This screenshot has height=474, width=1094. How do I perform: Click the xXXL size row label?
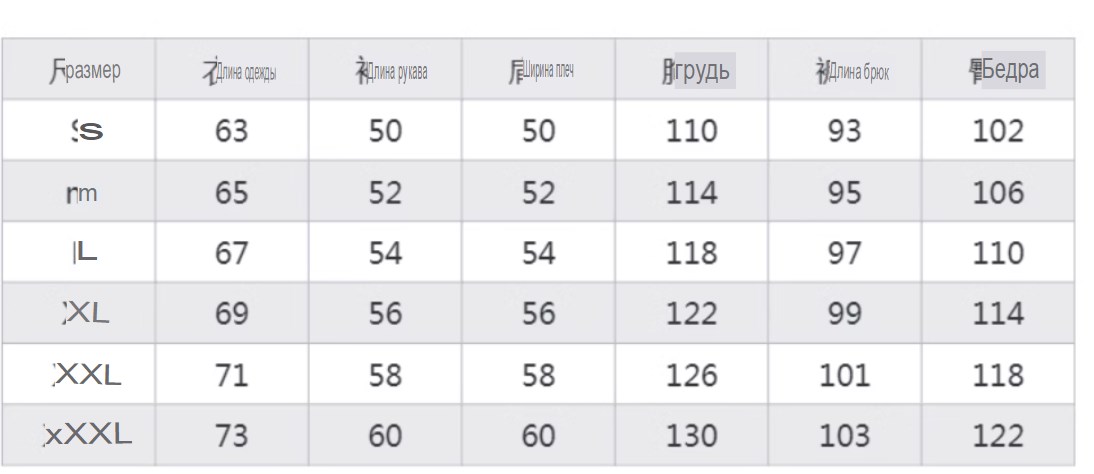[x=87, y=436]
